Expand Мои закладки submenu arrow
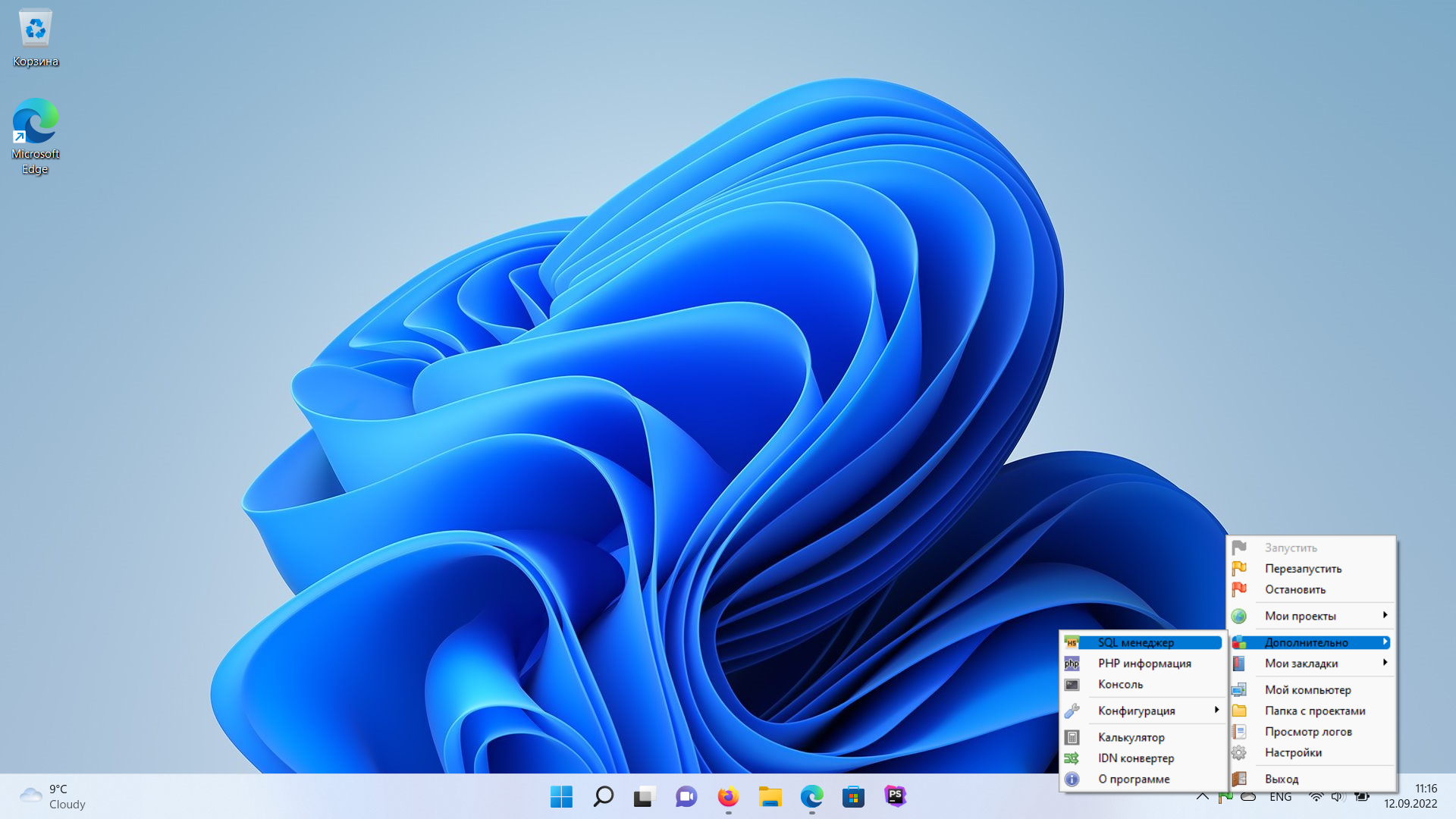The width and height of the screenshot is (1456, 819). click(1385, 663)
